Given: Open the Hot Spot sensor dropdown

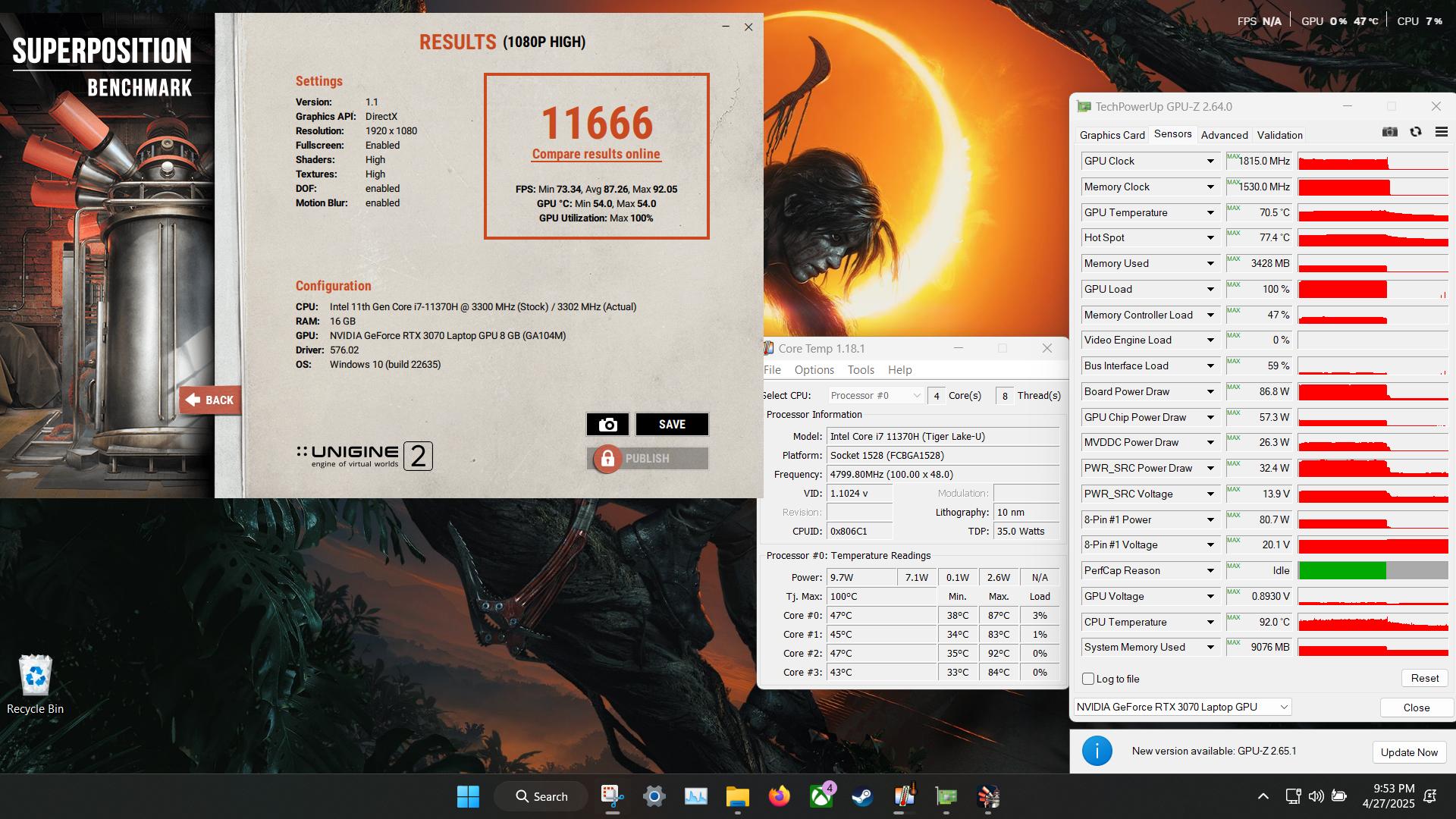Looking at the screenshot, I should coord(1210,238).
